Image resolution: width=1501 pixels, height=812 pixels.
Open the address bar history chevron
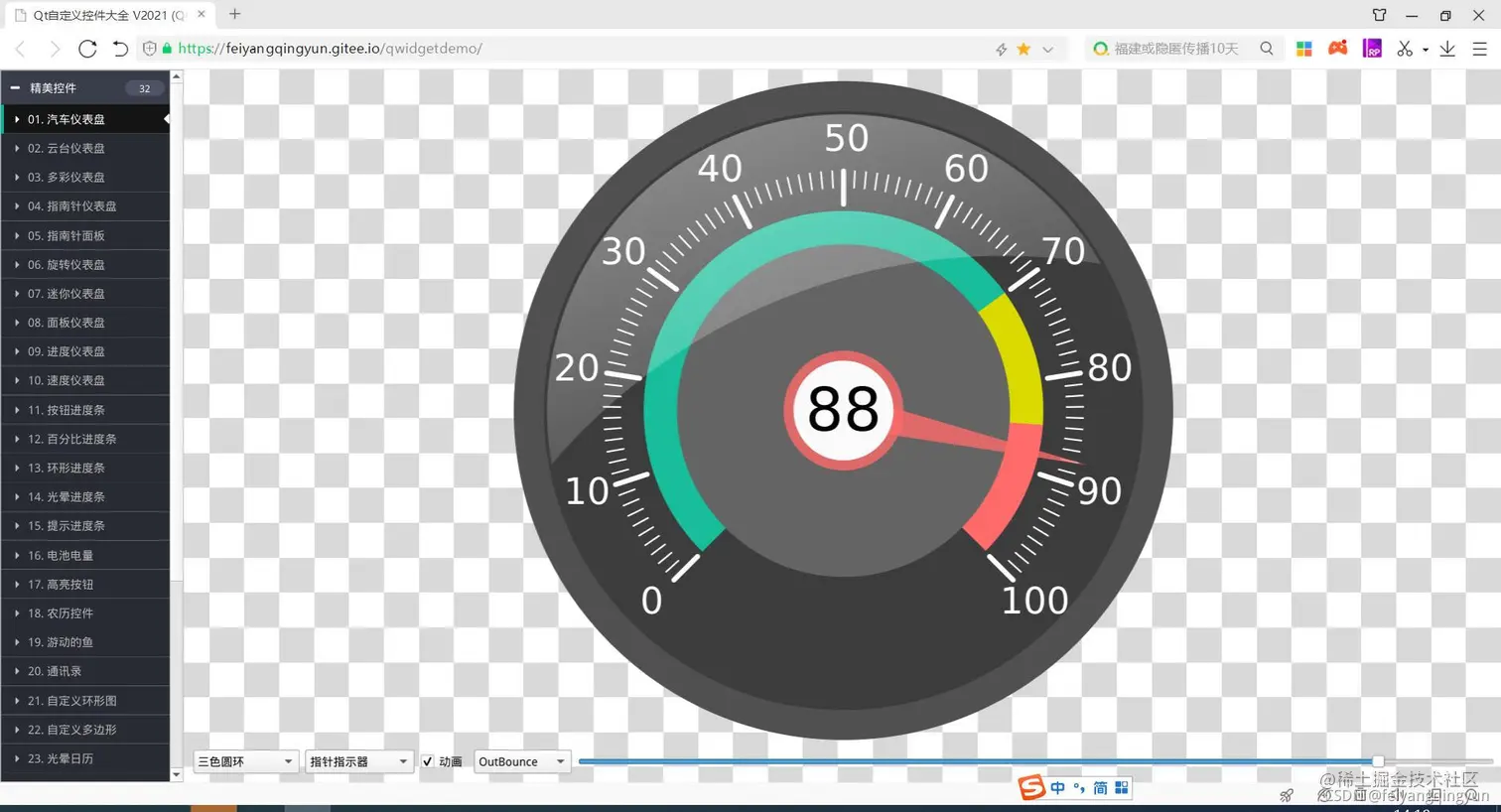[x=1047, y=49]
